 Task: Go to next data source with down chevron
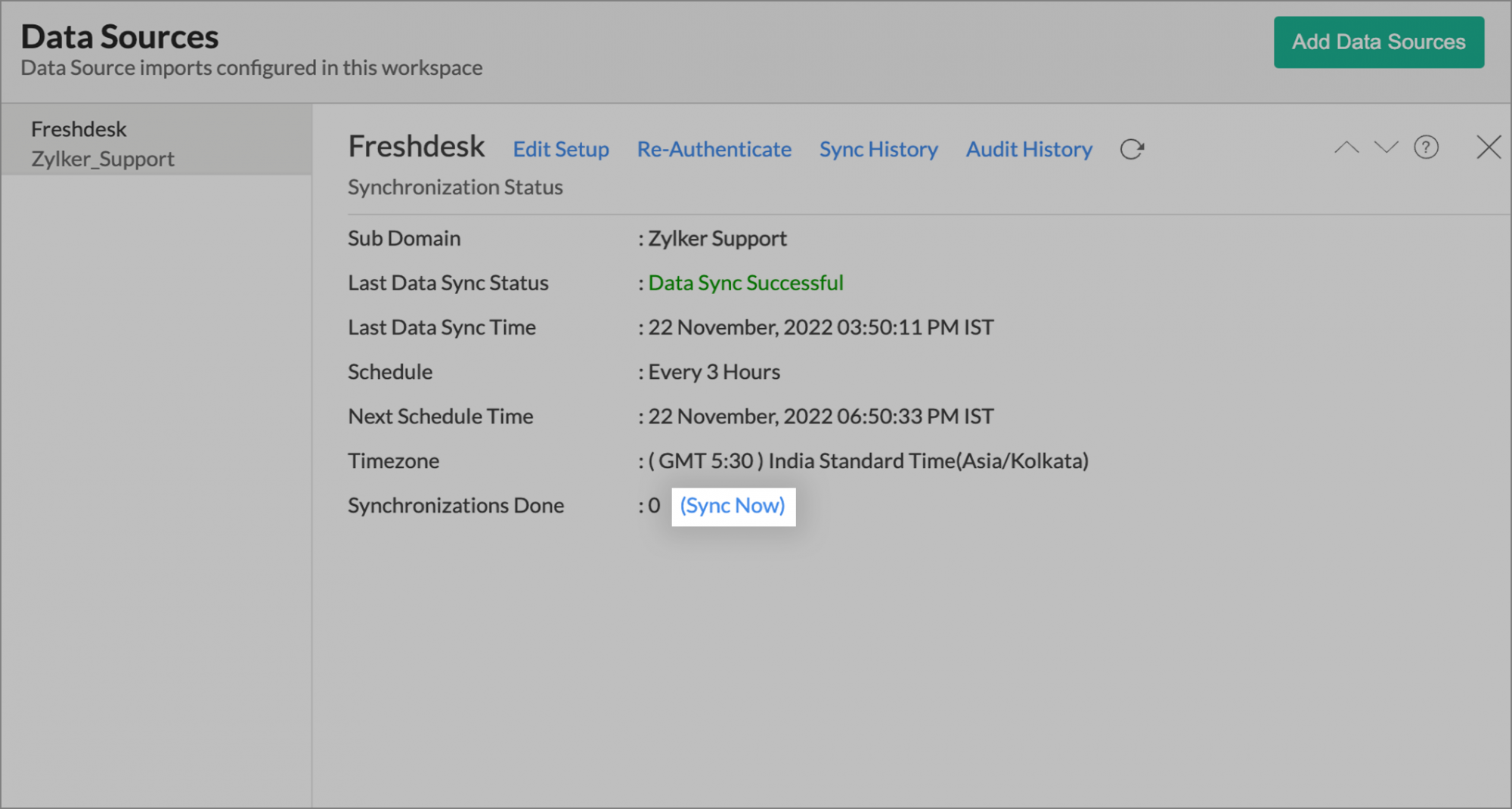pos(1386,147)
